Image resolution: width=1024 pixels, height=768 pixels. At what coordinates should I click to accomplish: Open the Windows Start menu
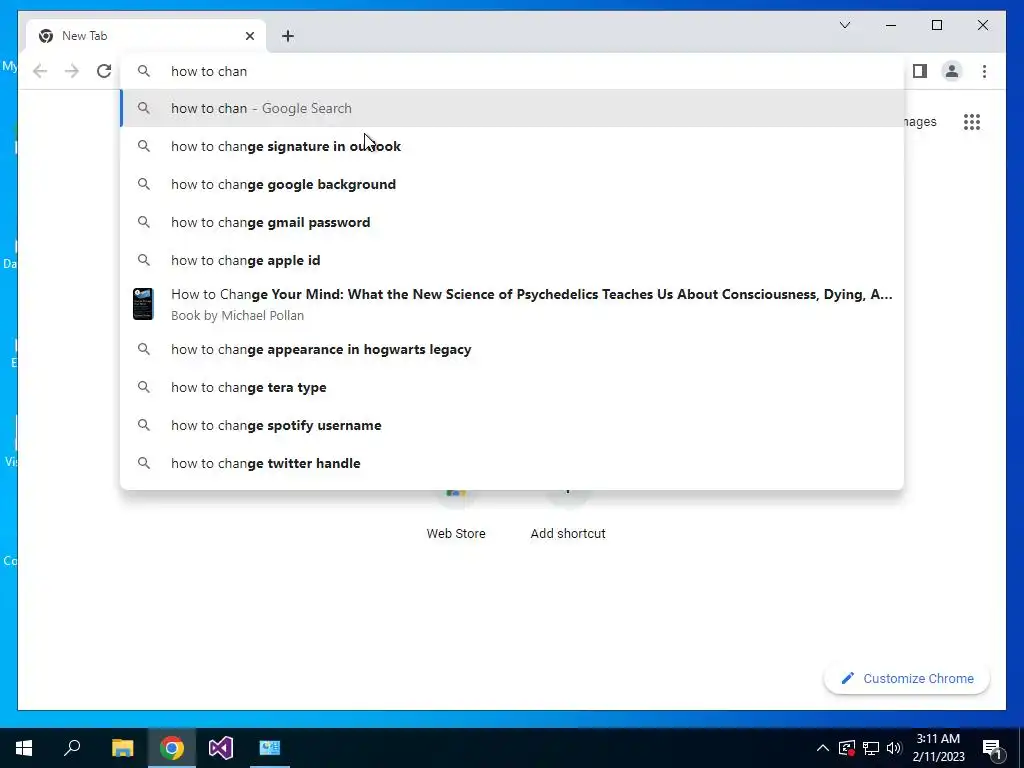click(x=24, y=748)
